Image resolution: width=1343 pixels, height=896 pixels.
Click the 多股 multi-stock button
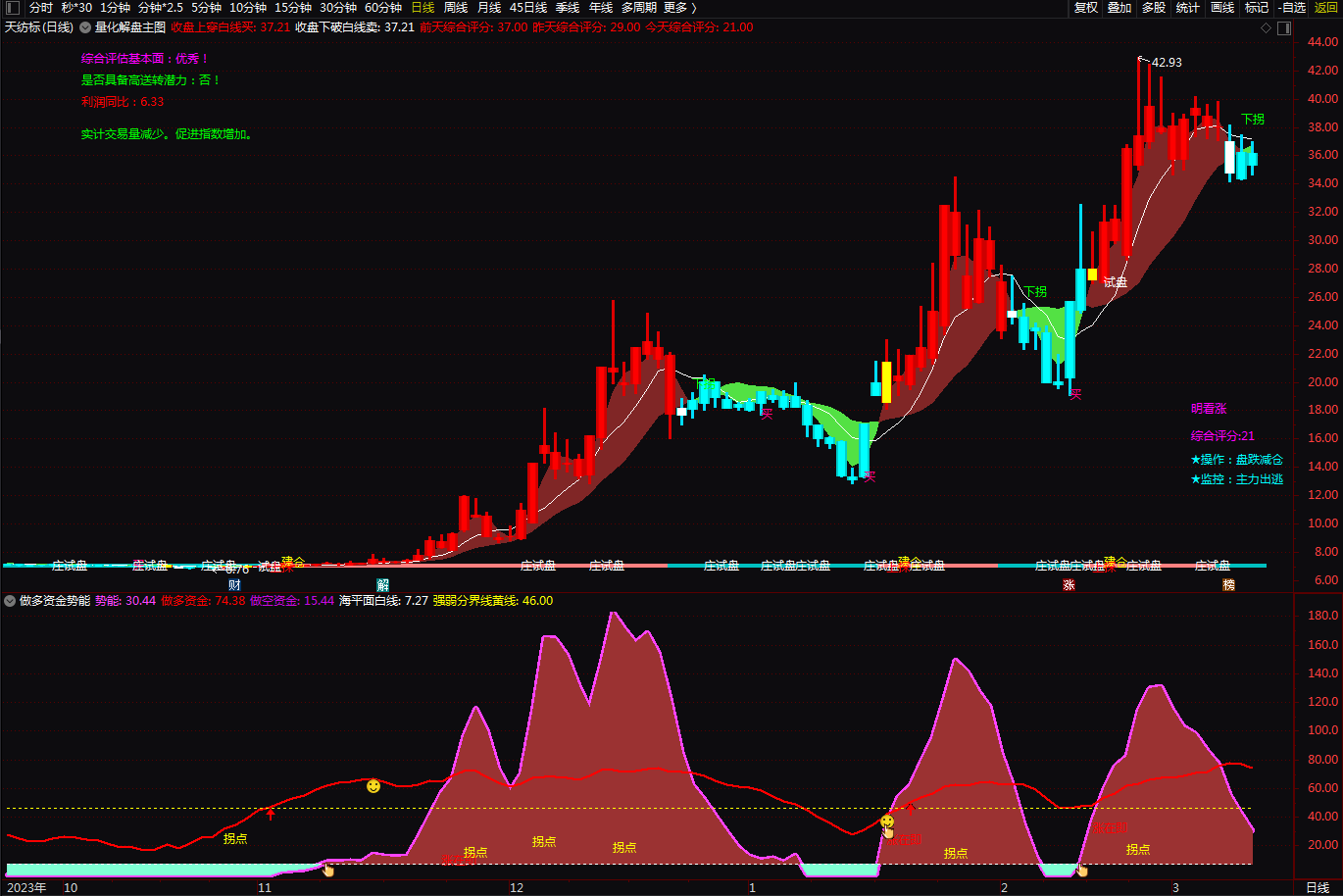coord(1154,8)
